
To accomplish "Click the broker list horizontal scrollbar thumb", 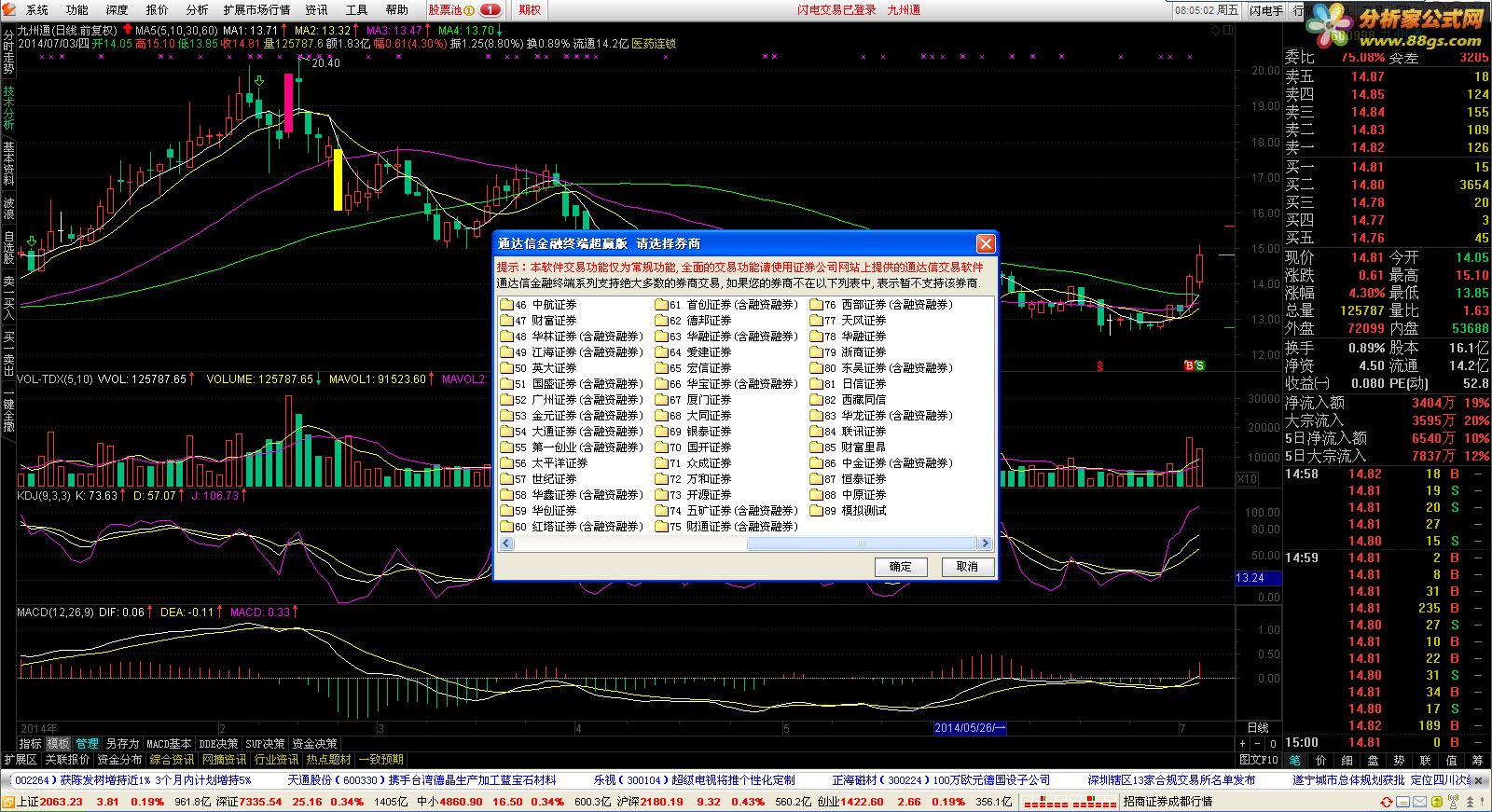I will pos(862,544).
